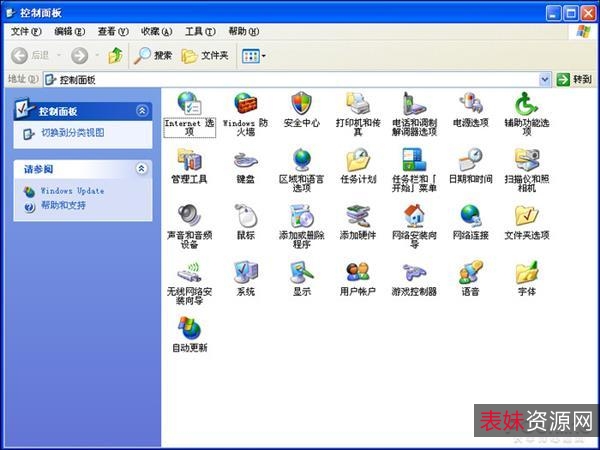Click the forward arrow toolbar button

(80, 56)
